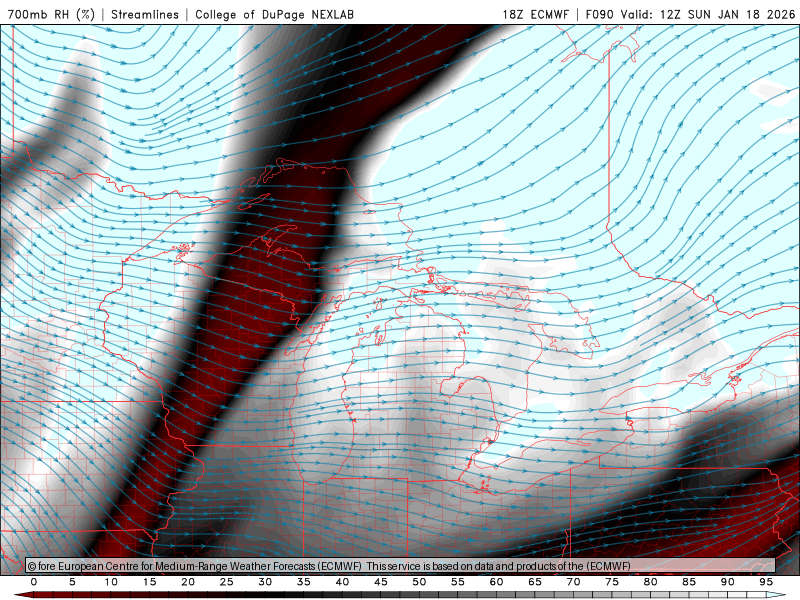The width and height of the screenshot is (800, 600).
Task: Click the "20" value on the color scale
Action: coord(188,582)
